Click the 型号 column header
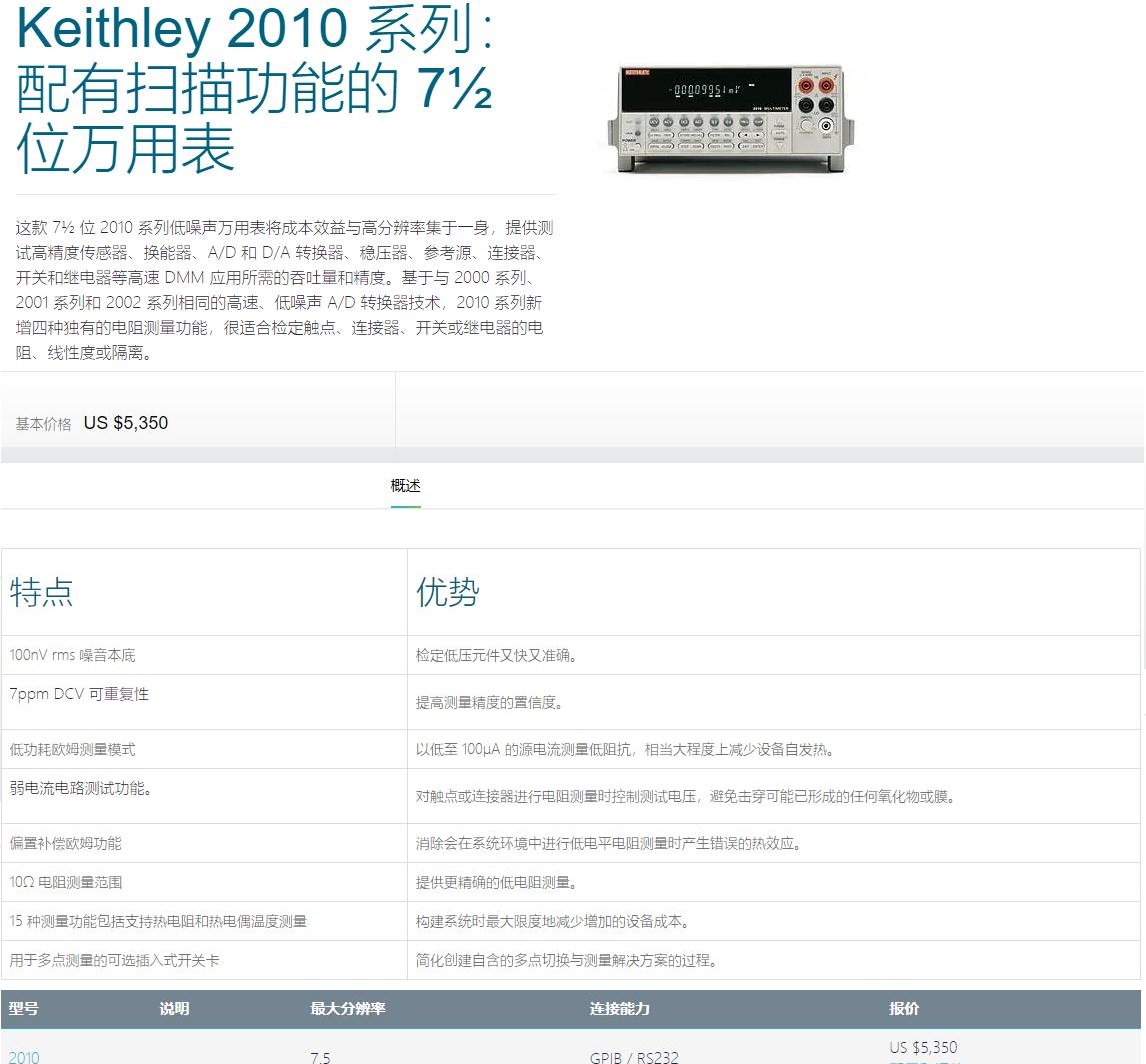Screen dimensions: 1146x1064 (x=24, y=1009)
